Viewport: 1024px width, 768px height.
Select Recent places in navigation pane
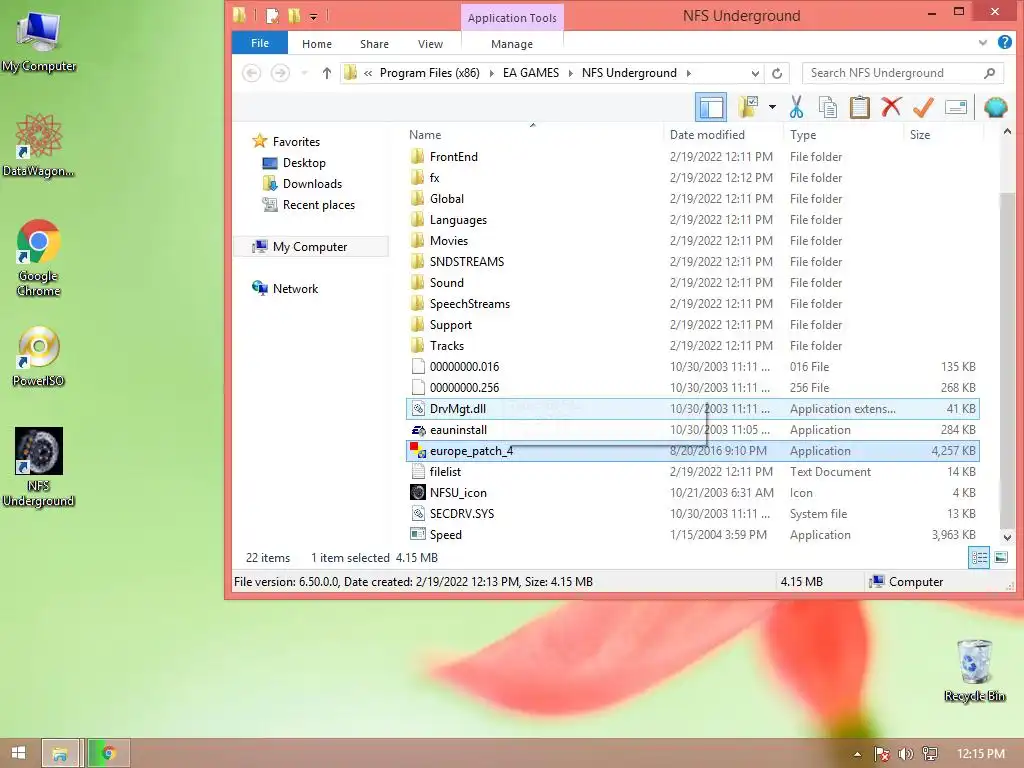pos(319,204)
